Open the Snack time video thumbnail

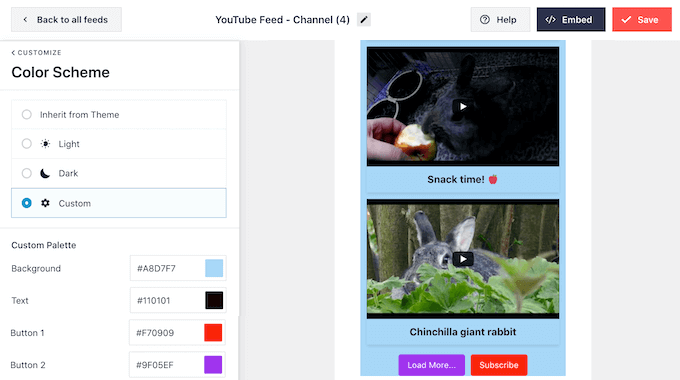[463, 106]
